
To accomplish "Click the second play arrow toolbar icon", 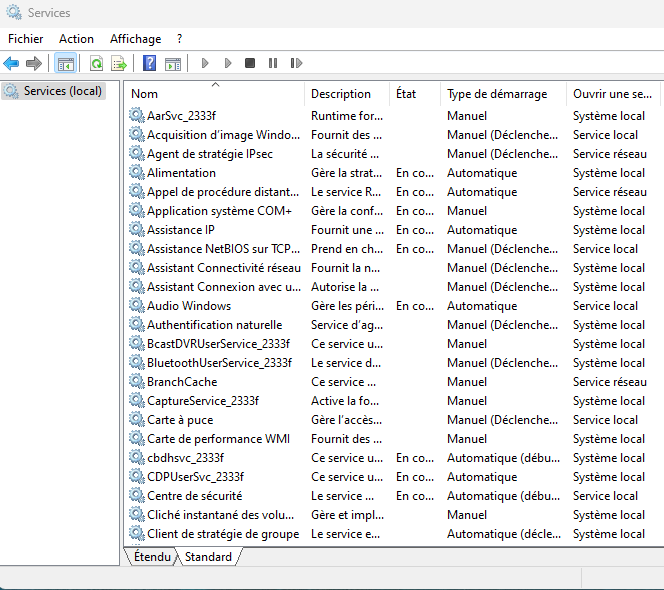I will click(x=228, y=64).
